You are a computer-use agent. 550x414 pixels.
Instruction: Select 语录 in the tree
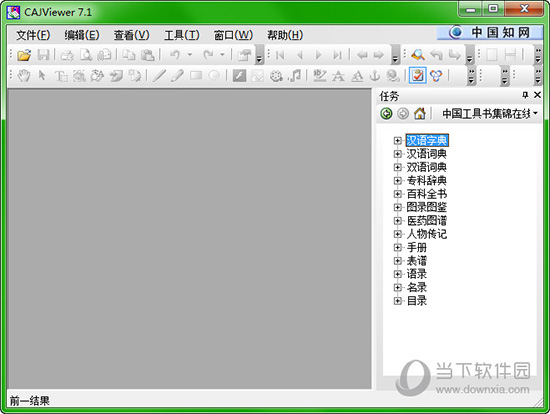[x=417, y=274]
